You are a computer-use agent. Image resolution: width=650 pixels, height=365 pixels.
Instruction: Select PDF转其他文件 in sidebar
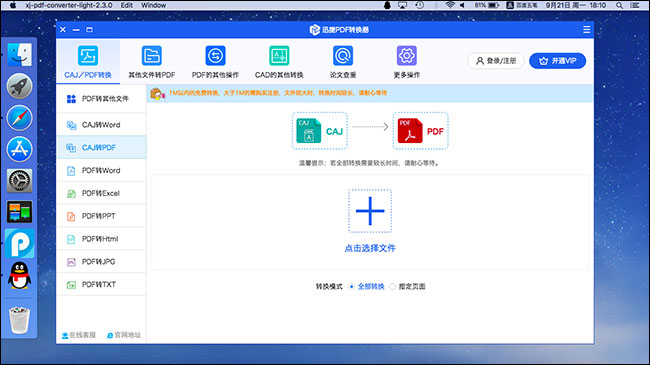101,99
